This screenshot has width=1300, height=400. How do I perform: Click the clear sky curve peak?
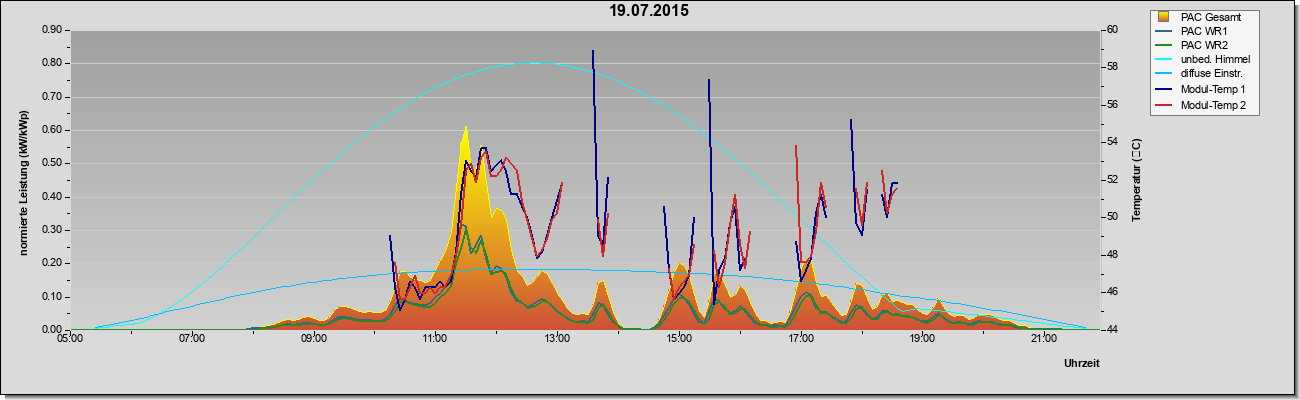533,63
